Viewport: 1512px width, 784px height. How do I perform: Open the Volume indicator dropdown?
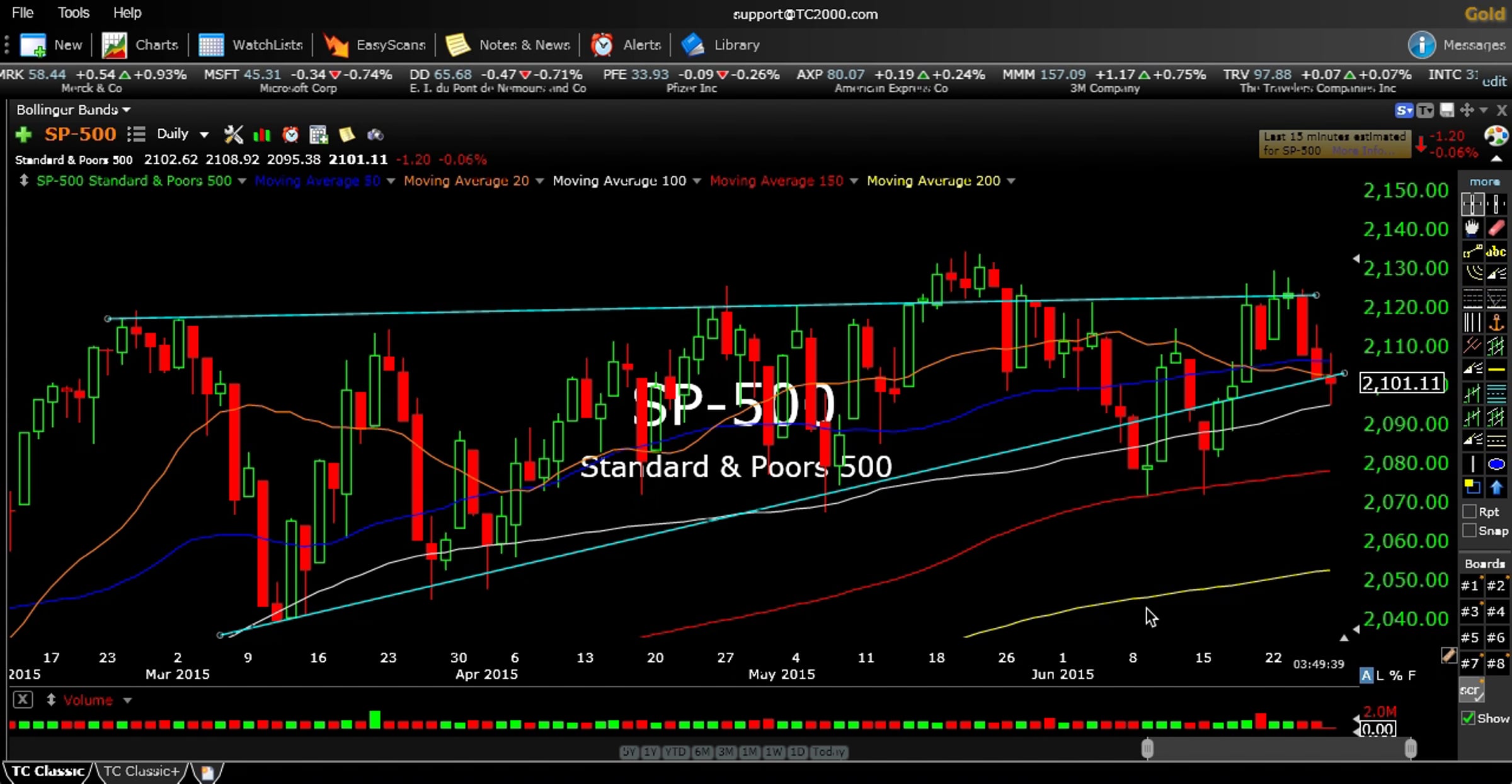(x=127, y=700)
